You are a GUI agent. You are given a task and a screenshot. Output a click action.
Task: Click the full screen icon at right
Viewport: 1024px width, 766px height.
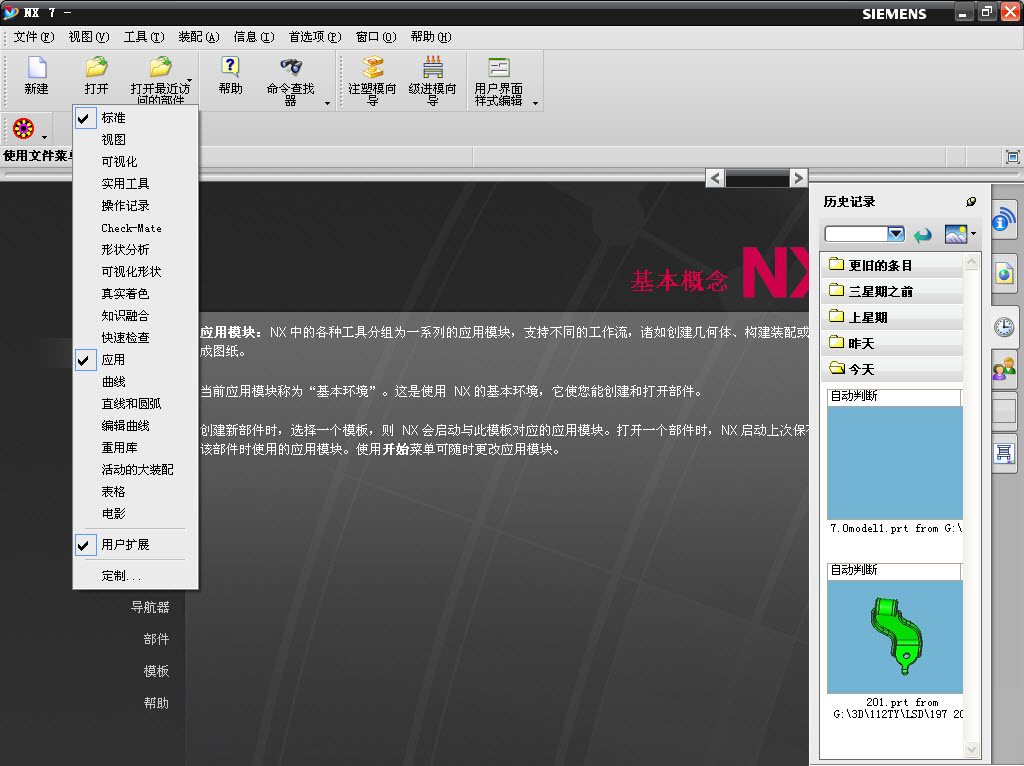pos(1012,157)
